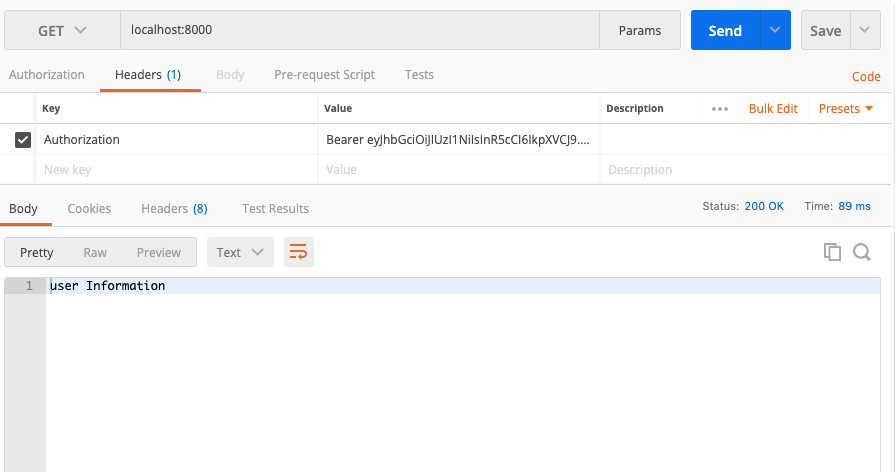Expand the Save button dropdown arrow
Viewport: 895px width, 472px height.
[864, 30]
